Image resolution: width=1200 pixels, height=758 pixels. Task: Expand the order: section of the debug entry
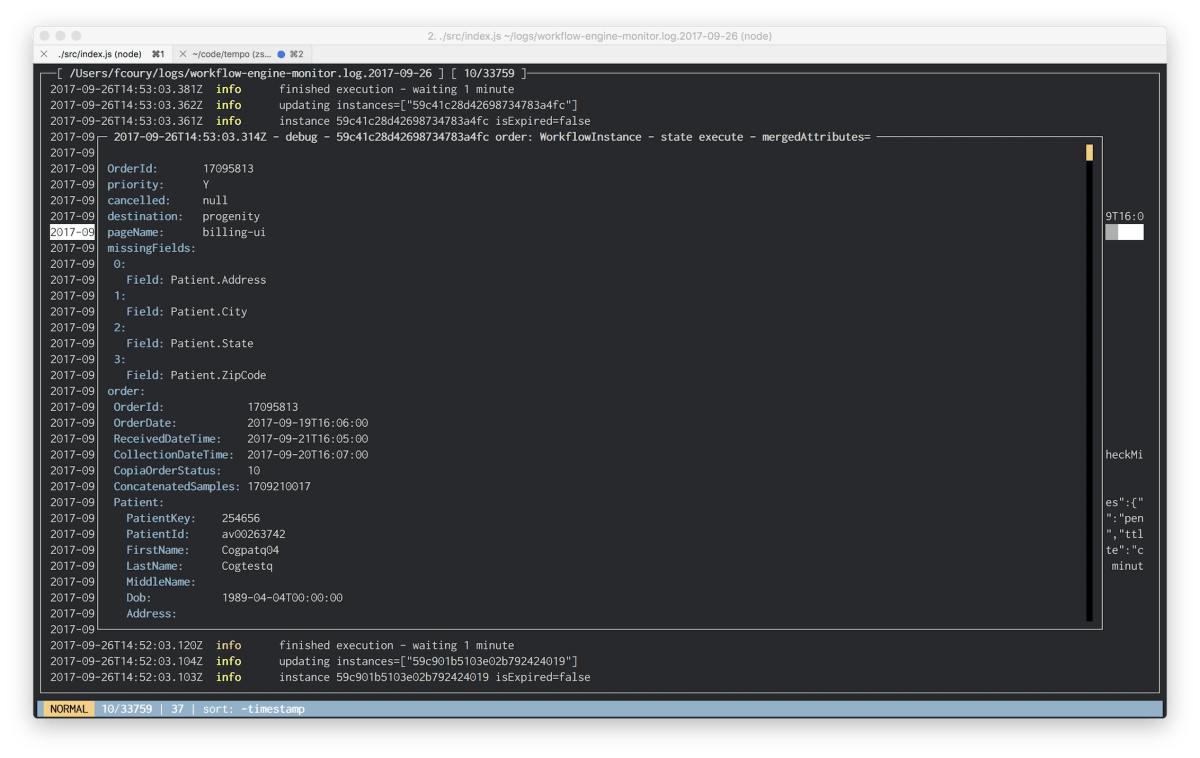[x=125, y=390]
